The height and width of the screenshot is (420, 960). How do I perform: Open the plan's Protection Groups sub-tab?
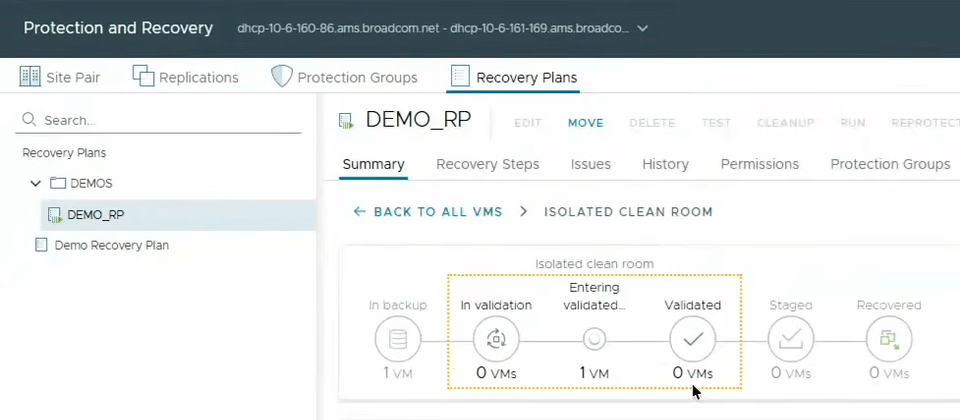point(890,164)
